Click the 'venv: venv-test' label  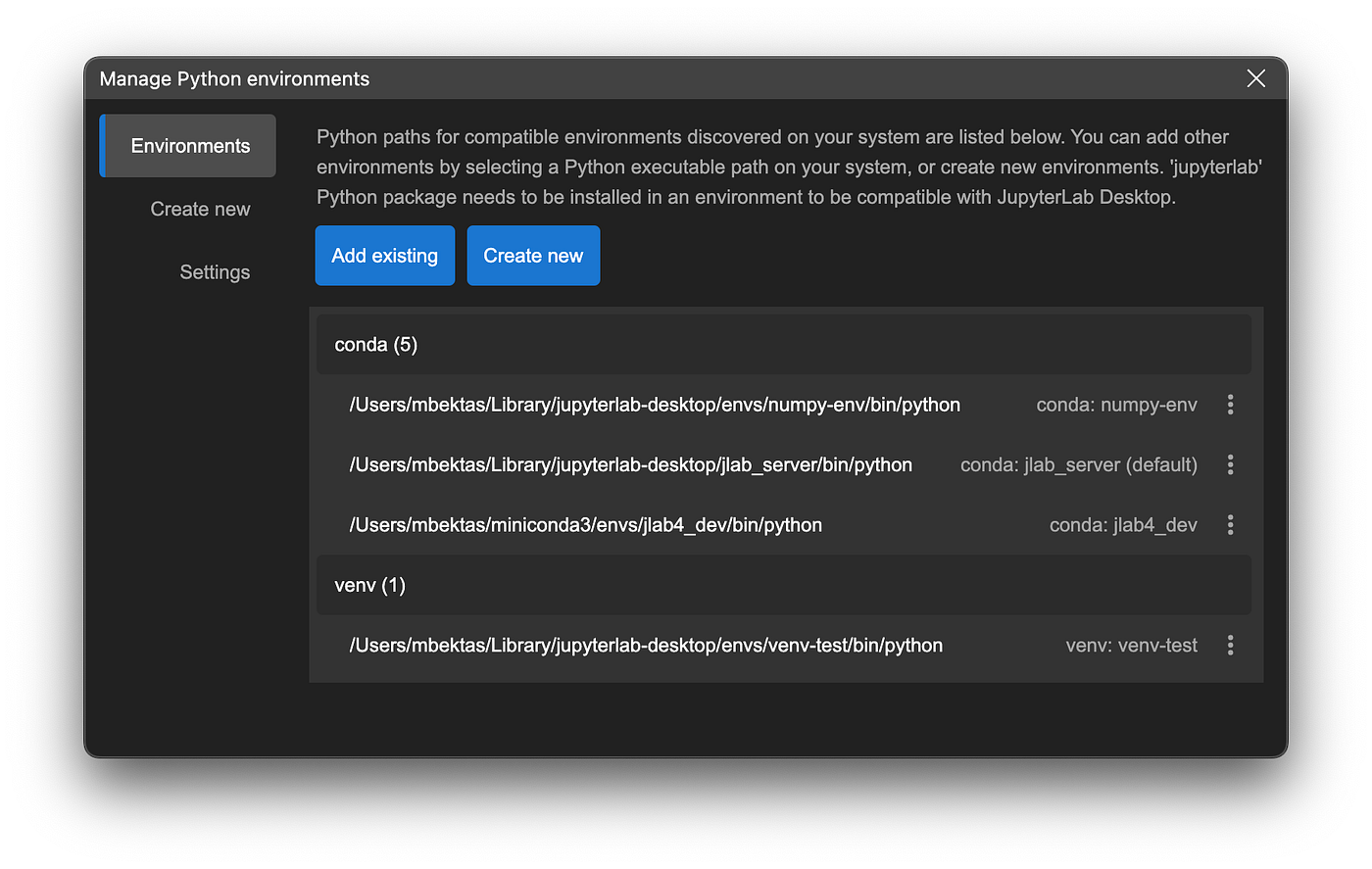click(1131, 646)
